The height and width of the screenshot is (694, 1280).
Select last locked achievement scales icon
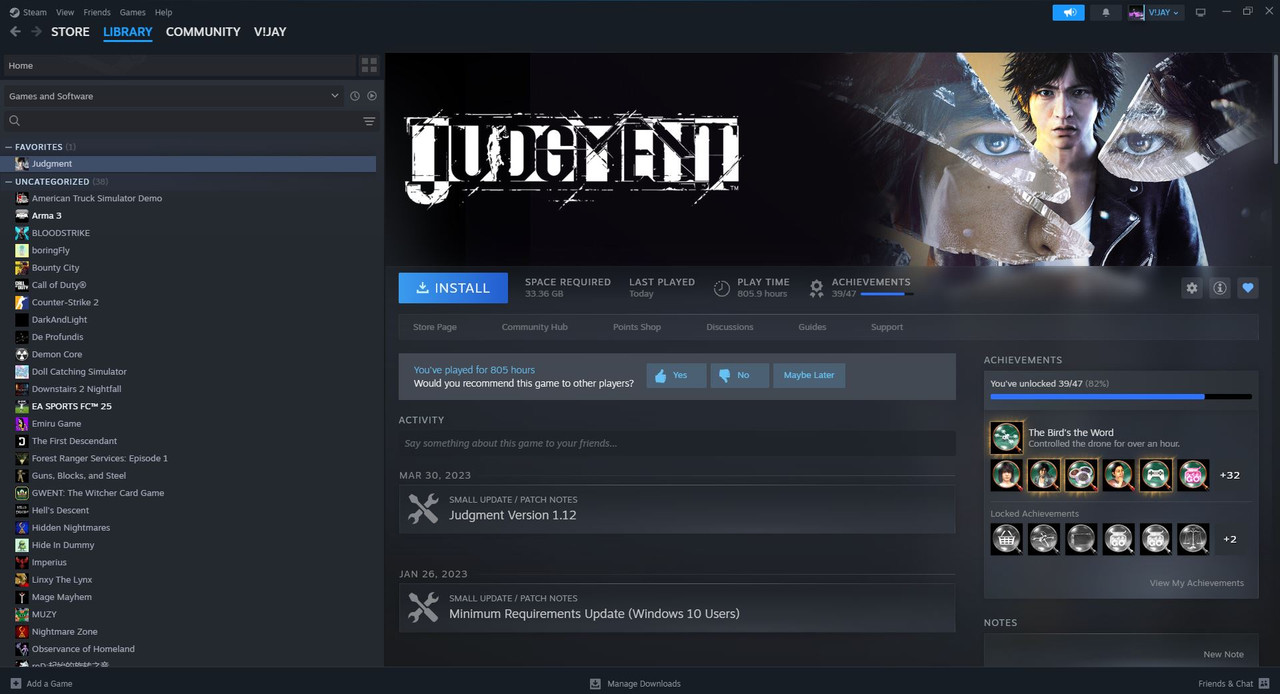click(x=1193, y=539)
